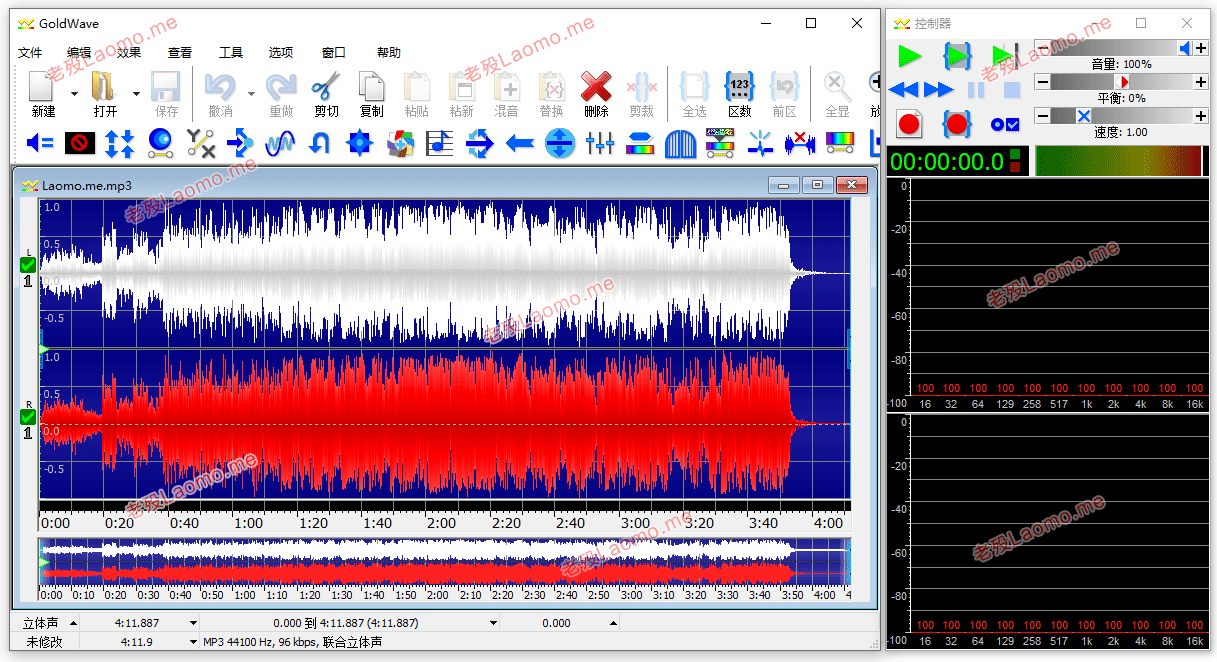Click the pause button in controller

click(976, 90)
